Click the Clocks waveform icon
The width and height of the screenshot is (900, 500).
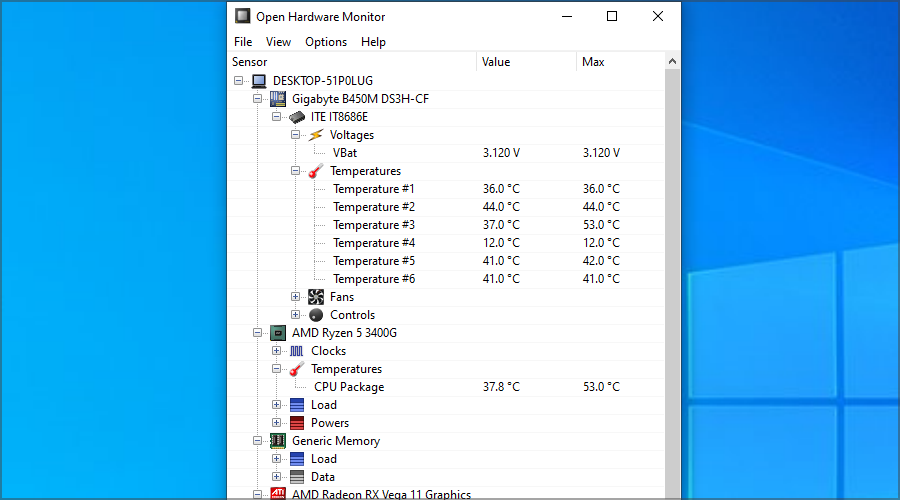click(x=297, y=351)
